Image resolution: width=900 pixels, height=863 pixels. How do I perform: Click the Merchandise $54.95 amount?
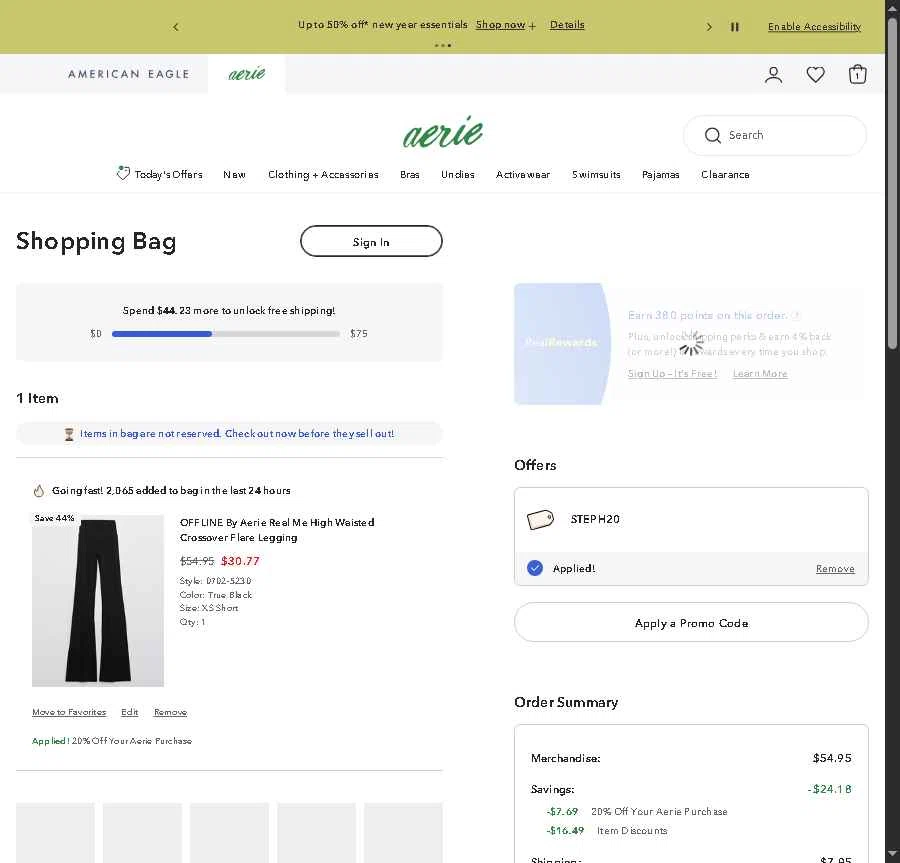click(x=832, y=758)
